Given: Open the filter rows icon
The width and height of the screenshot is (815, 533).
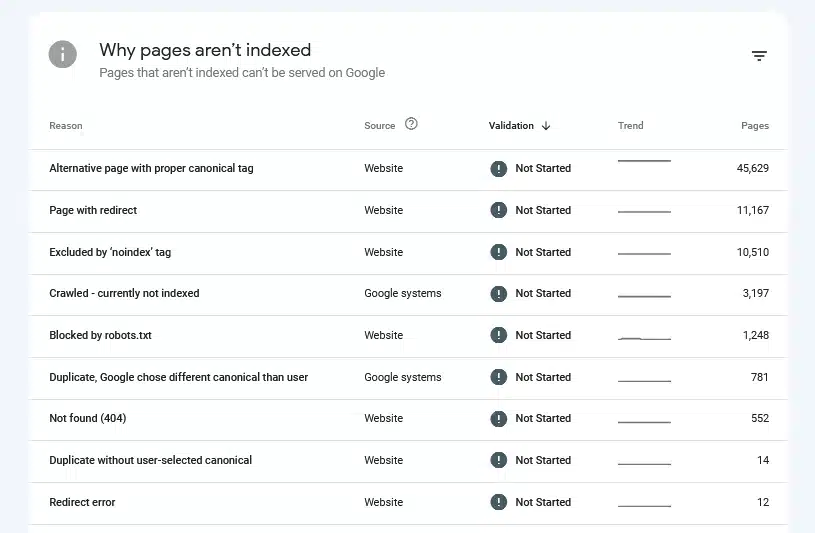Looking at the screenshot, I should point(759,56).
